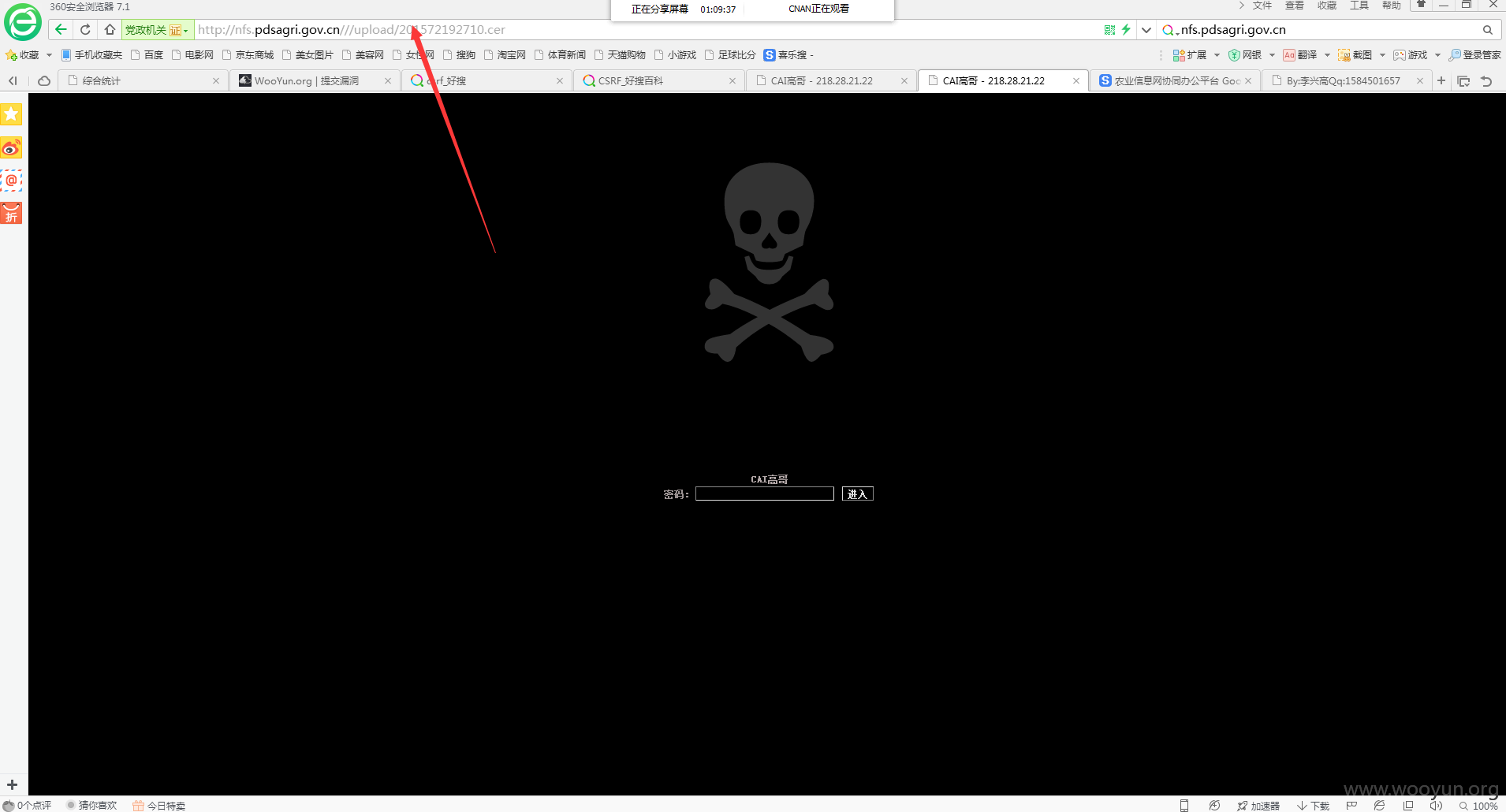Open the 帮助 menu
Screen dimensions: 1506x812
click(x=1392, y=6)
